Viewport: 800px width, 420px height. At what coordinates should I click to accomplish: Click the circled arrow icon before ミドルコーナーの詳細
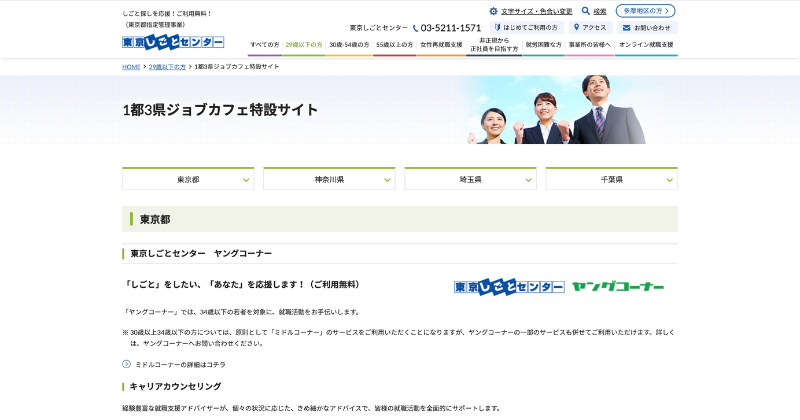[127, 364]
